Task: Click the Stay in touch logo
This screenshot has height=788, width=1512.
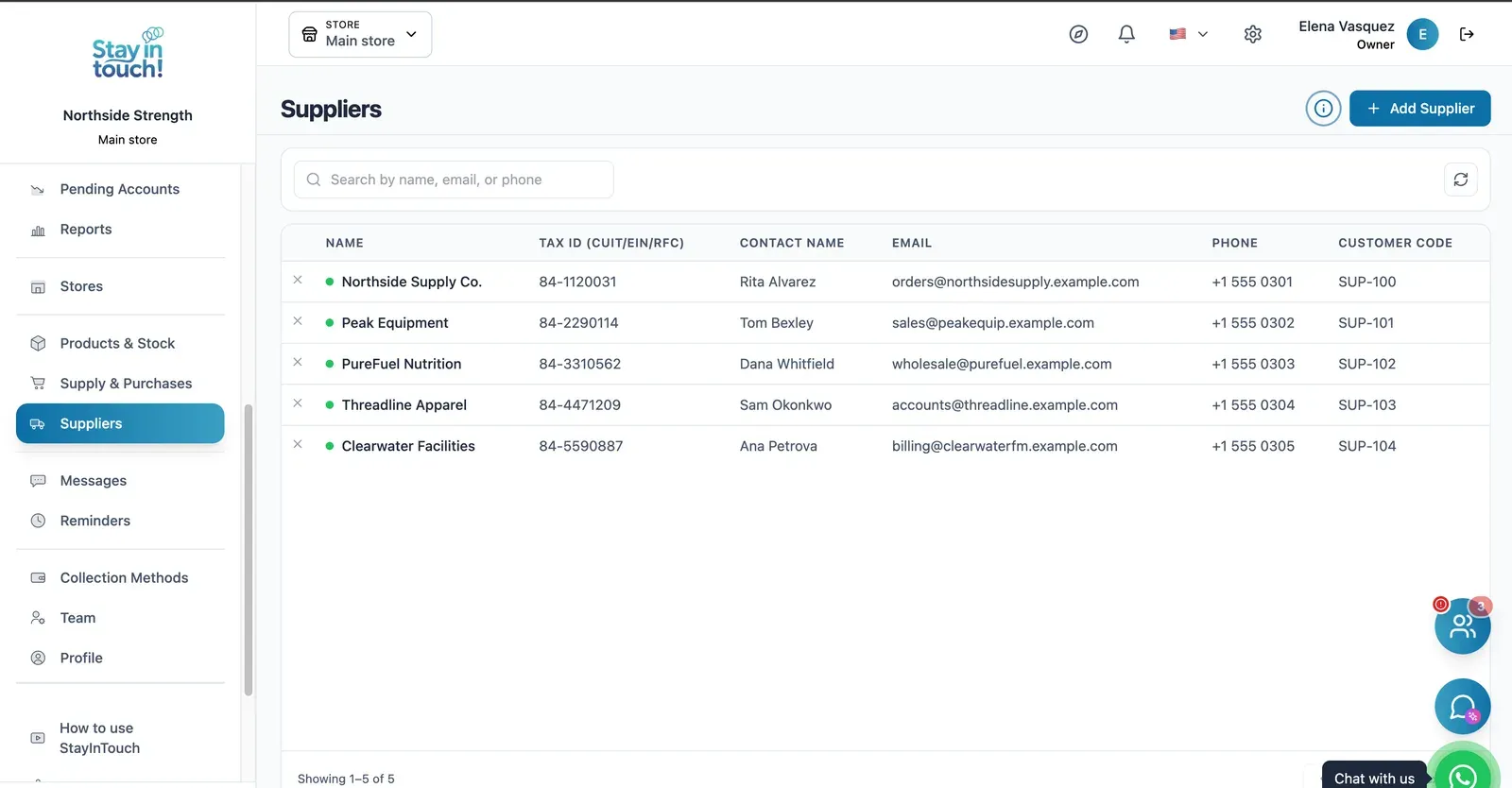Action: click(x=128, y=54)
